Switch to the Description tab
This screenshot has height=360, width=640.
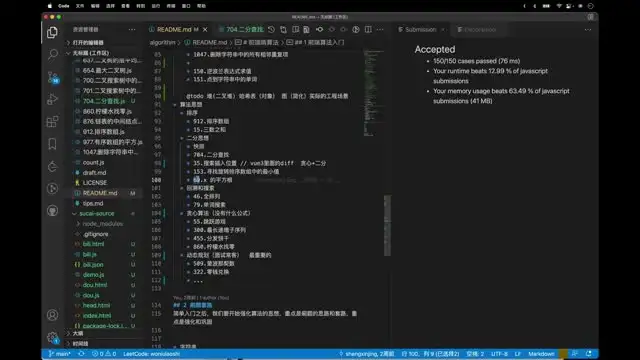(x=480, y=29)
